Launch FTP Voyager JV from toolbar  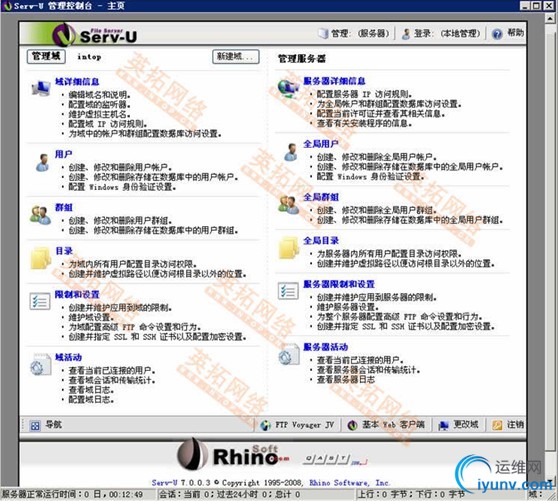click(x=298, y=425)
